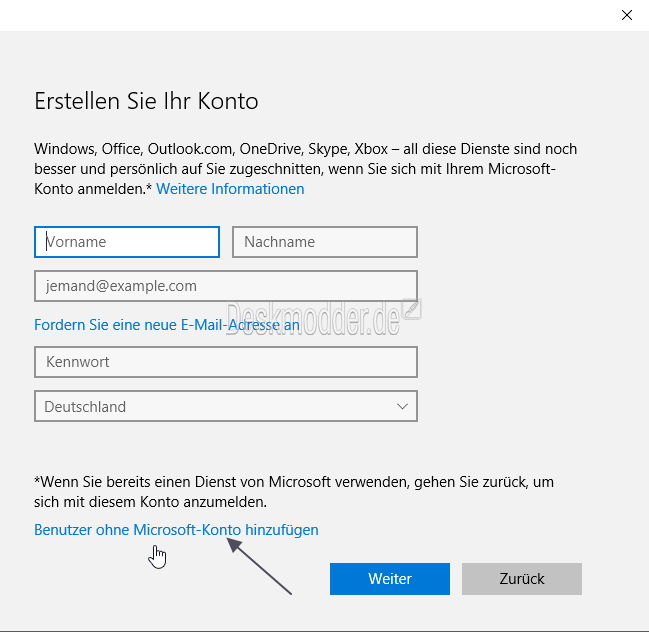Click the white title bar area

[x=306, y=15]
